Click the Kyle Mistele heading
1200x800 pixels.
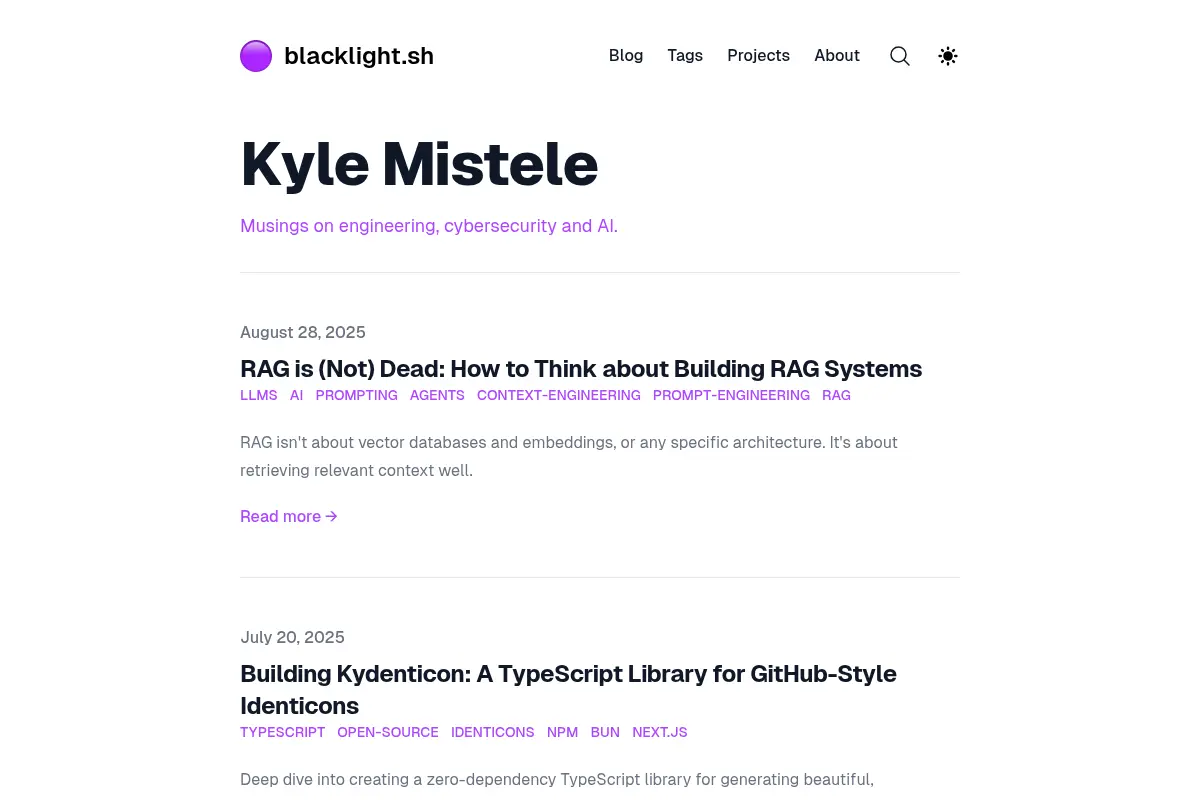click(x=419, y=165)
